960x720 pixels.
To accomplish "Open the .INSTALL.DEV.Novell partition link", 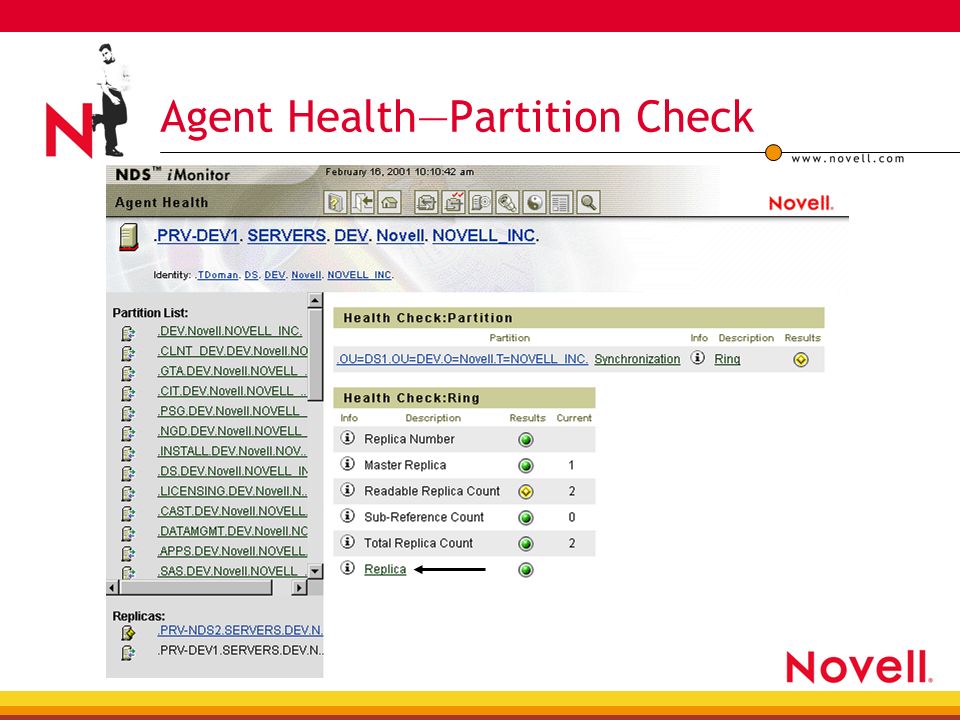I will click(232, 451).
